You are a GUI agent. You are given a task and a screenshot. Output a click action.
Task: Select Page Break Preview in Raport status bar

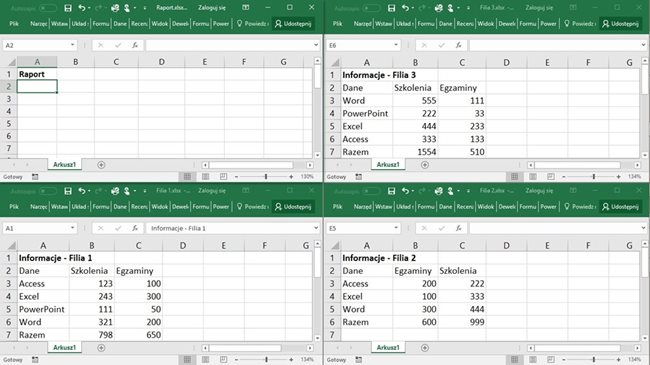tap(223, 177)
